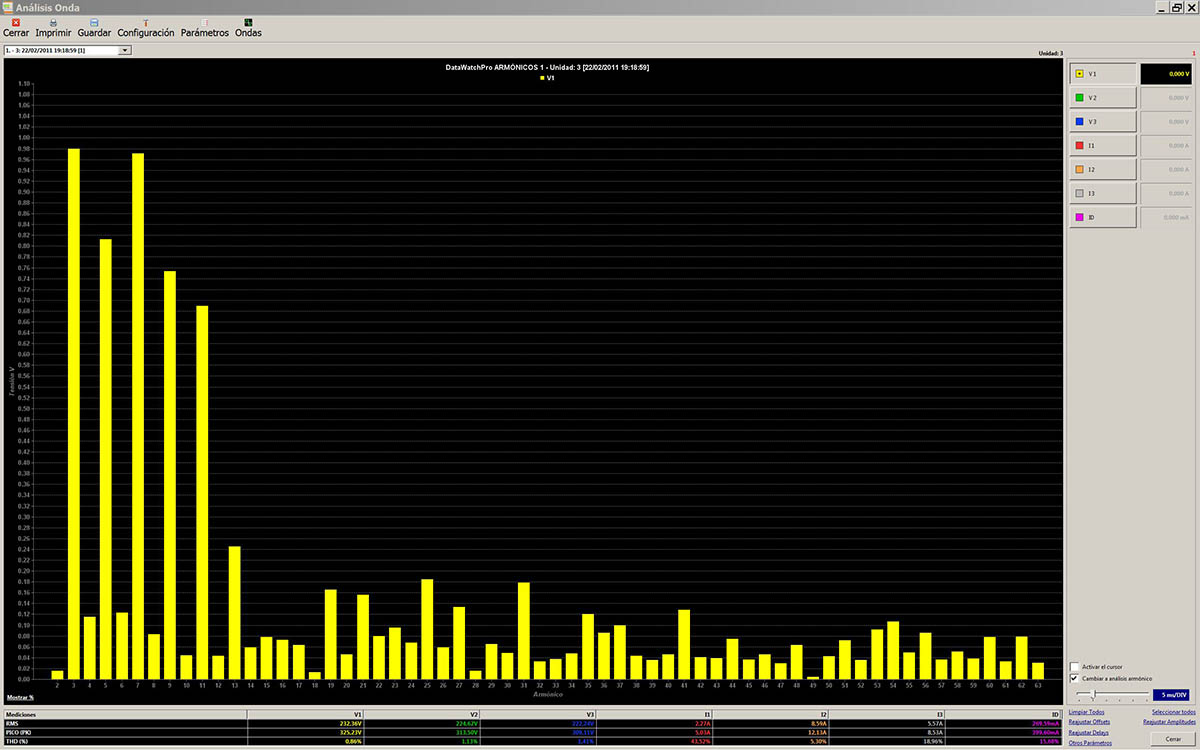Minimize the Análisis Onda window

click(x=1162, y=7)
